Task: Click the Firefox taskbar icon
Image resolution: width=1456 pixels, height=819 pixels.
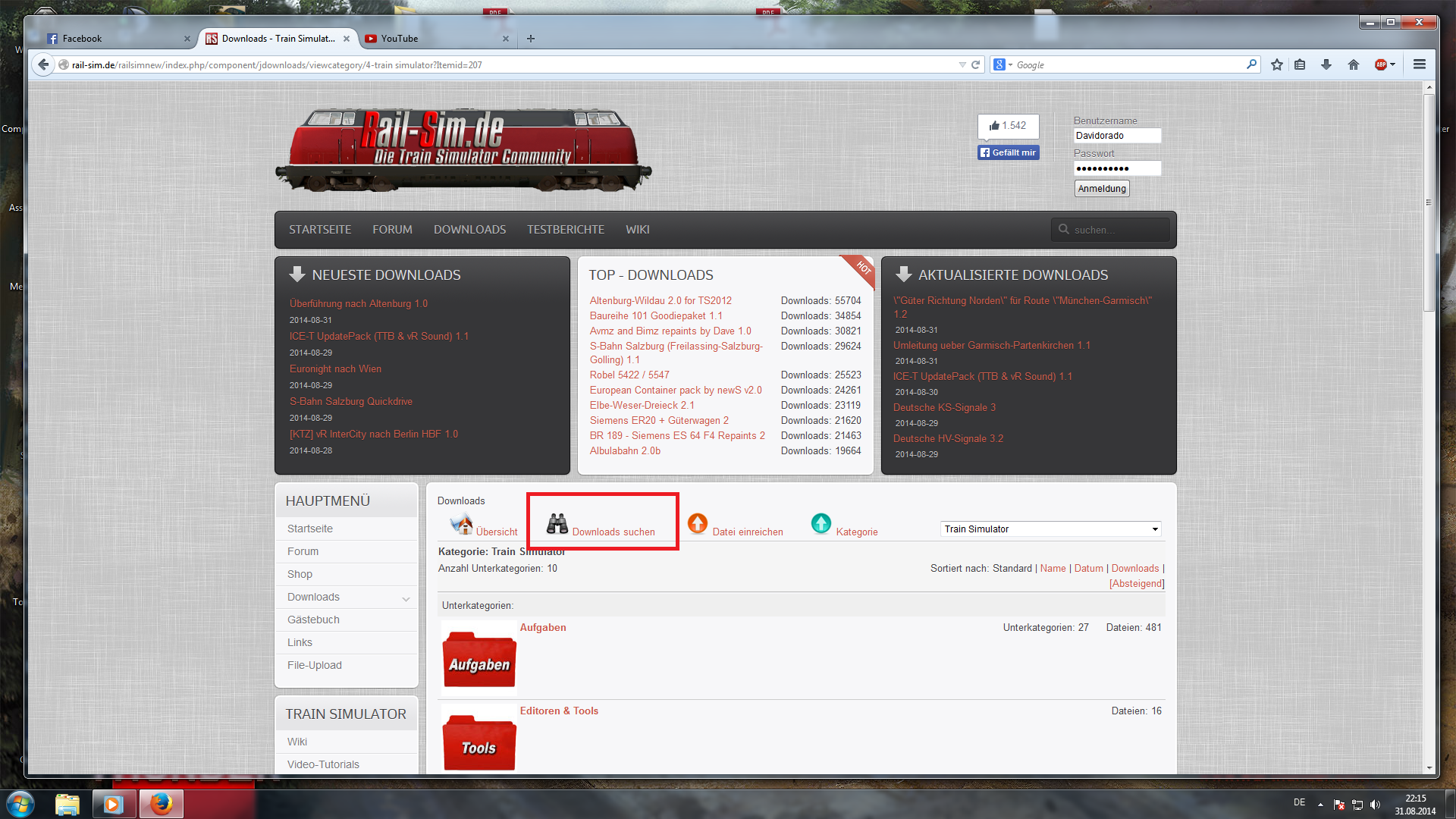Action: (161, 804)
